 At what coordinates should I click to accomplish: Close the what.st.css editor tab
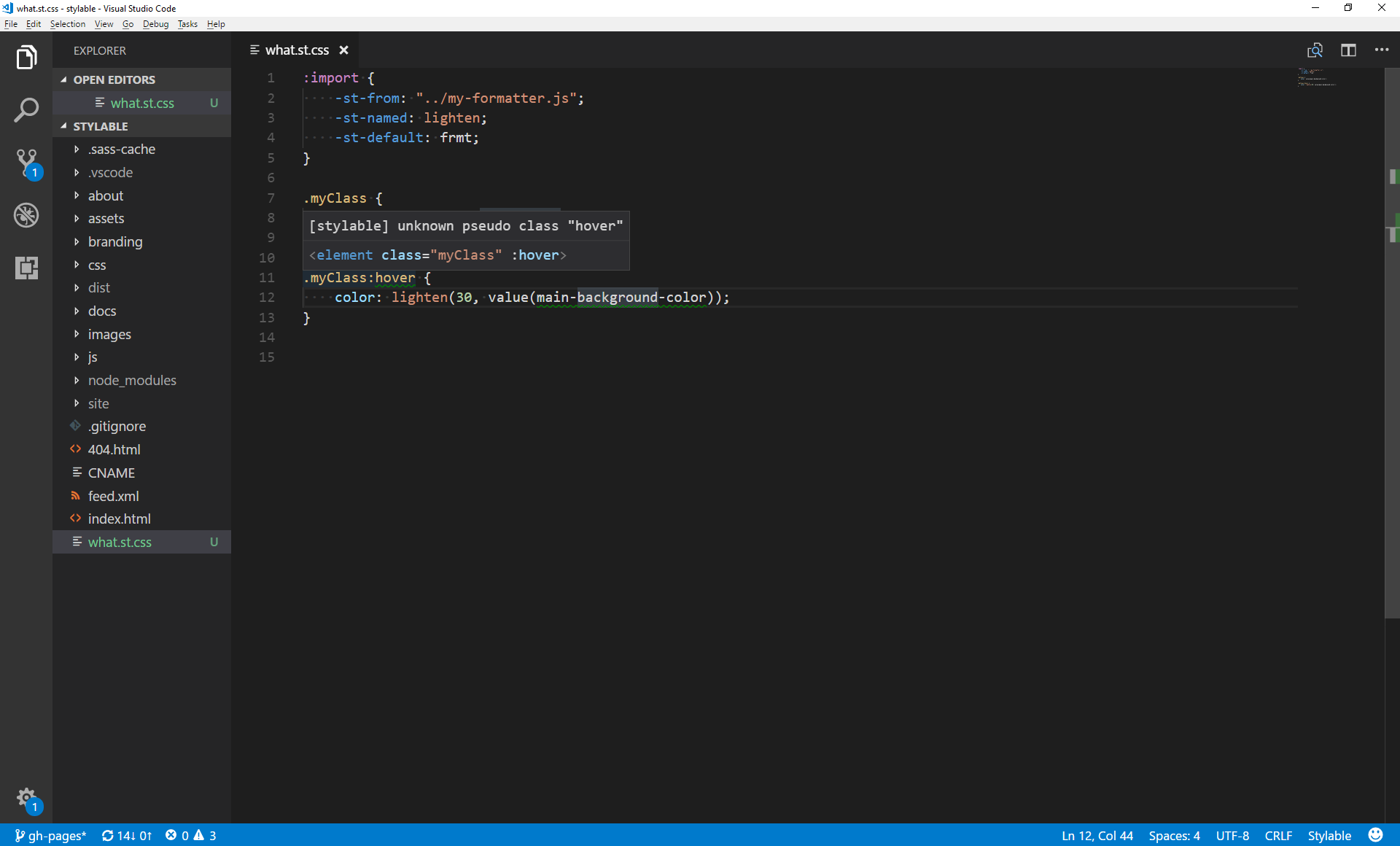pos(343,50)
